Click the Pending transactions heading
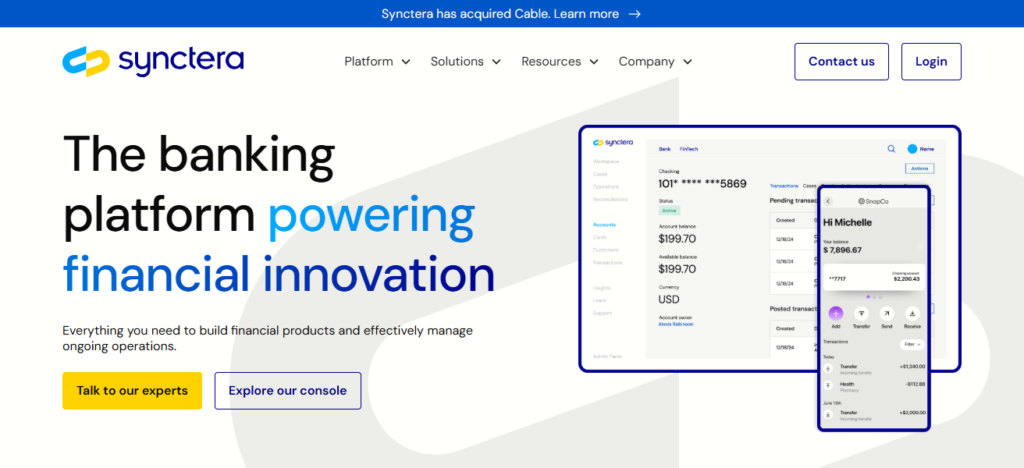Viewport: 1024px width, 468px height. (x=793, y=201)
